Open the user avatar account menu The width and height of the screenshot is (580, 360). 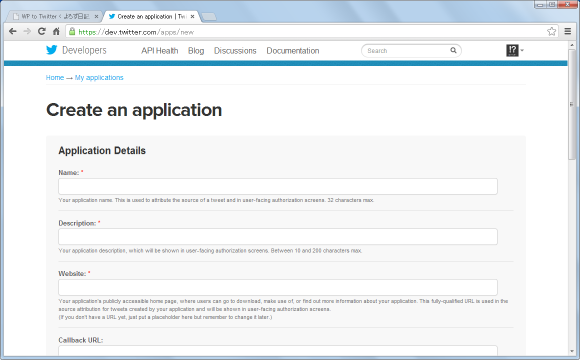[515, 50]
